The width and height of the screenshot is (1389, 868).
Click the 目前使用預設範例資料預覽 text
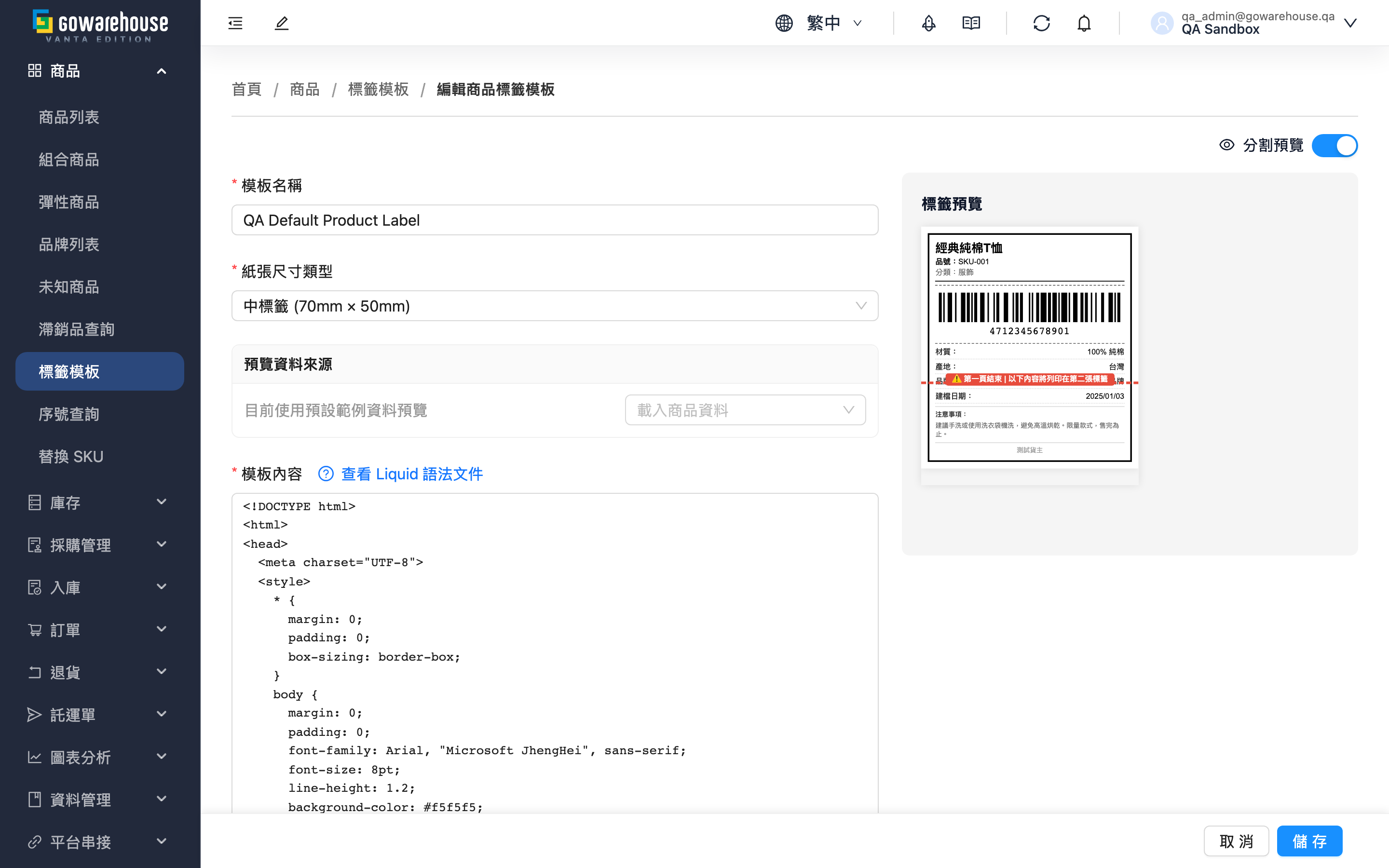336,410
